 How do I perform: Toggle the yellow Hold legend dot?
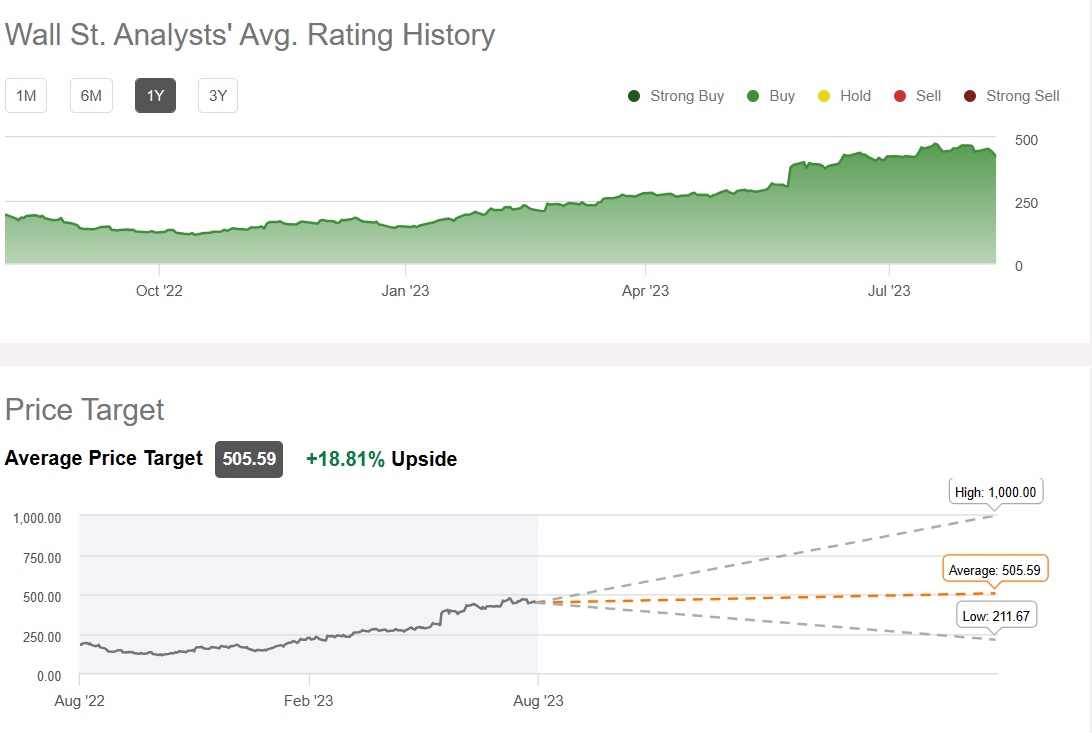(x=824, y=96)
